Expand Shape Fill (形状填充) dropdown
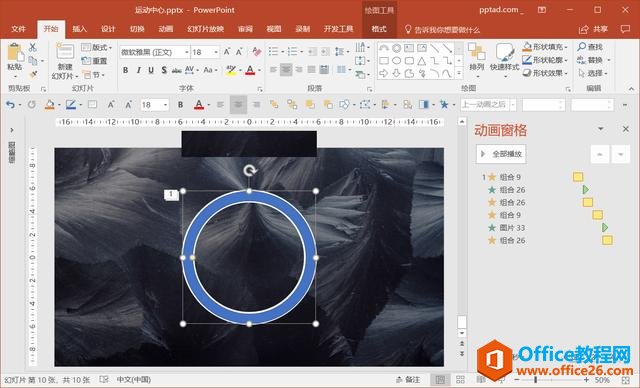640x388 pixels. click(x=566, y=47)
